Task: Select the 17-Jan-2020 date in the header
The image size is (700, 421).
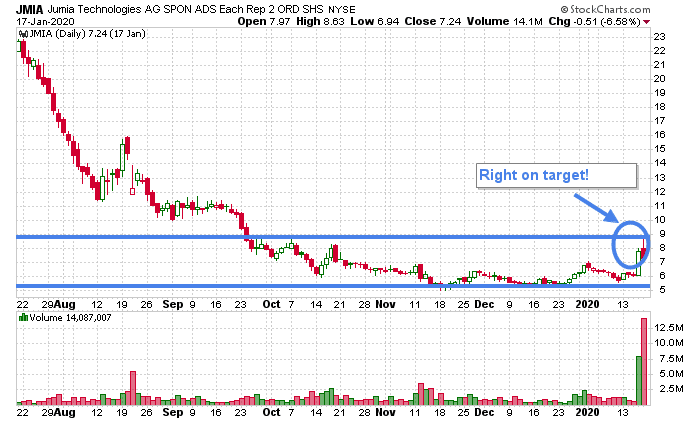Action: point(46,21)
